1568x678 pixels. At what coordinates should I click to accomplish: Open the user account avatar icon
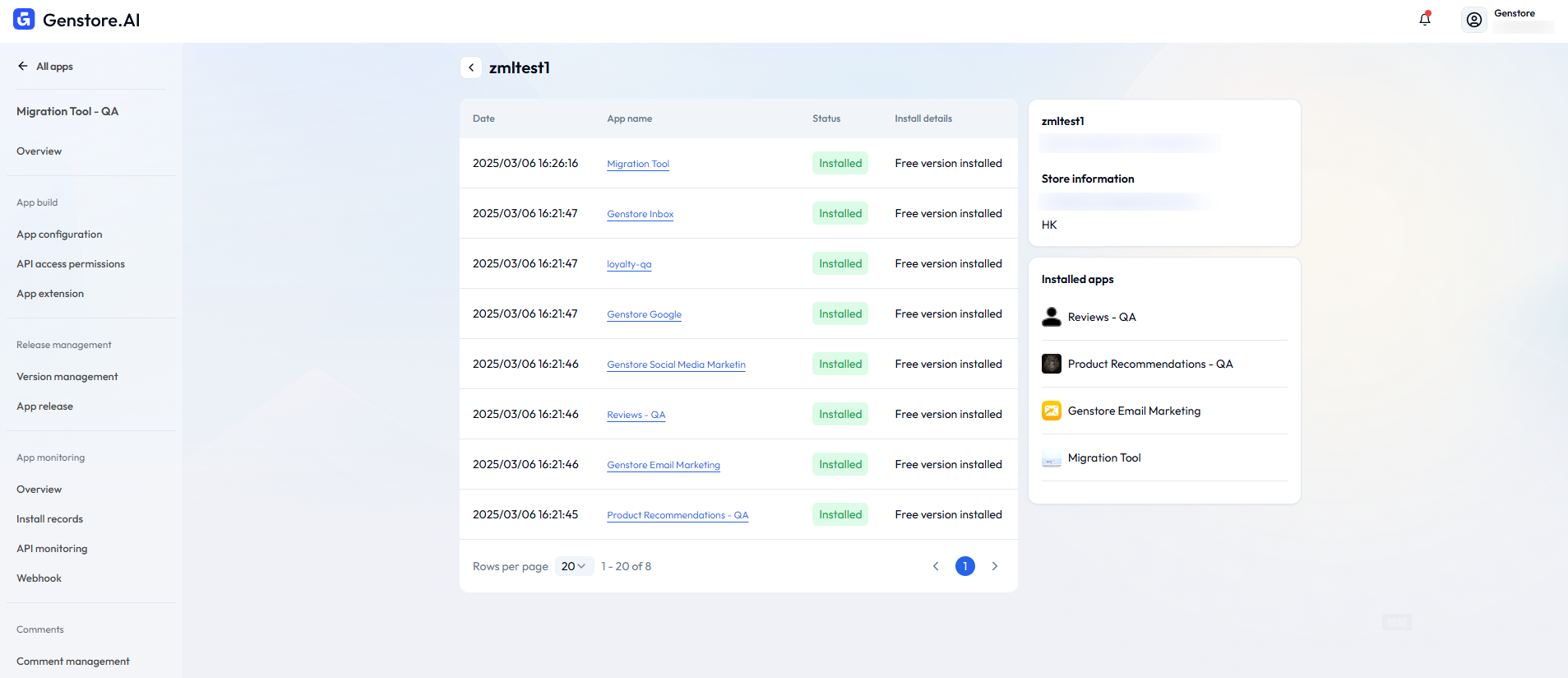point(1474,20)
